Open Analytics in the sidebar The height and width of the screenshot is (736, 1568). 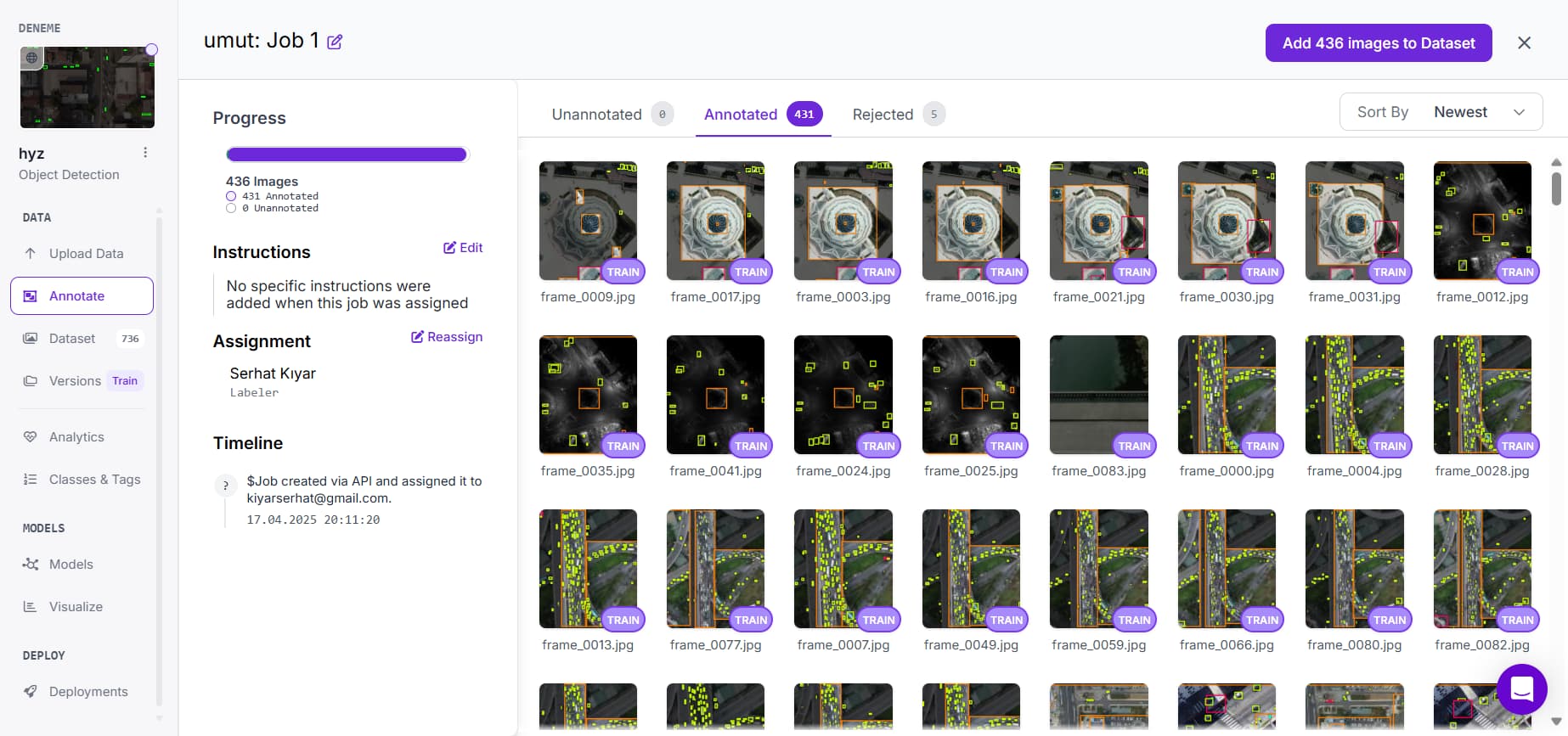[82, 436]
